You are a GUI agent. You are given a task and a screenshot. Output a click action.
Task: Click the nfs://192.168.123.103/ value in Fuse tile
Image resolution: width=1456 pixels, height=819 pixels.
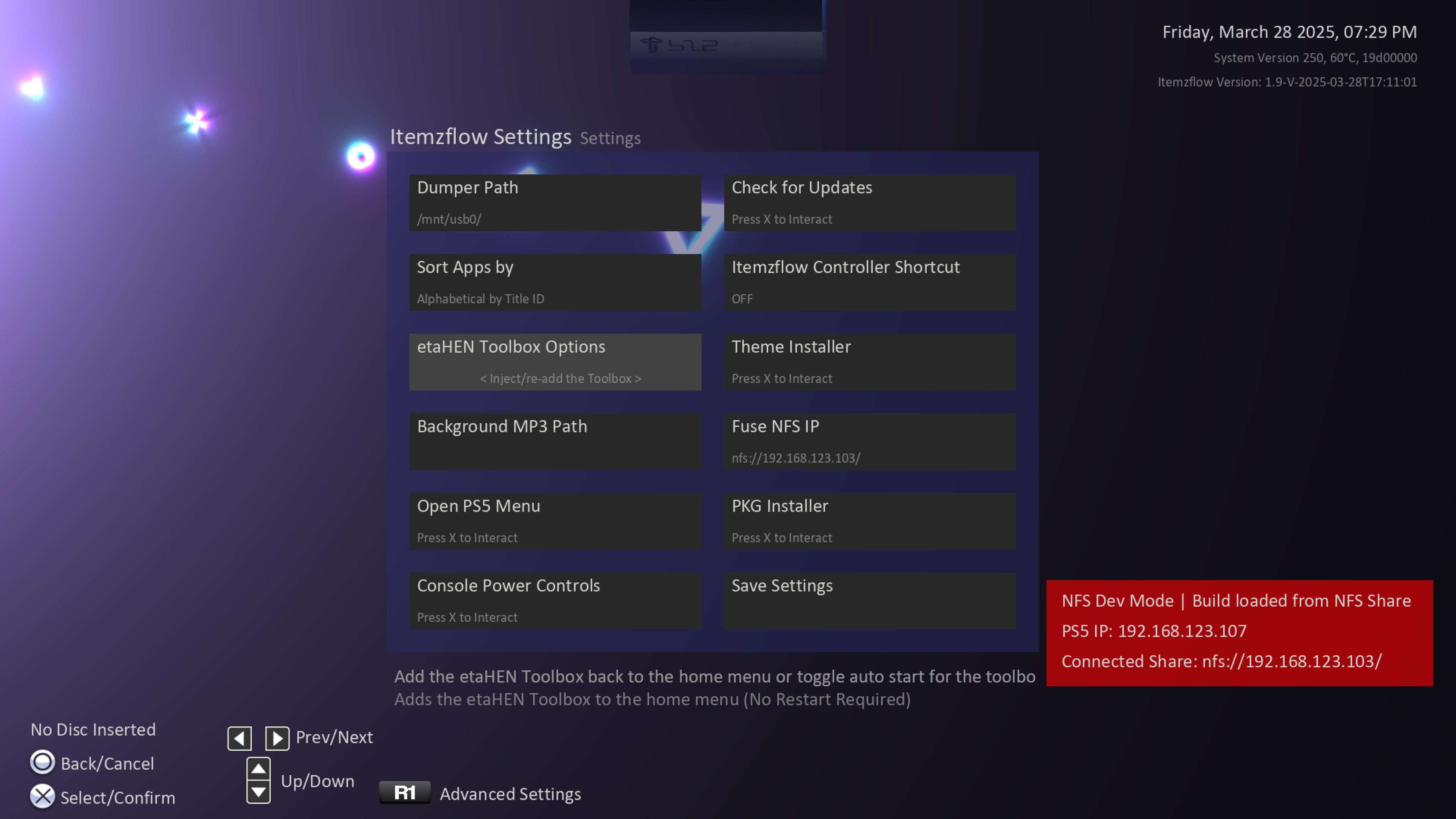796,458
